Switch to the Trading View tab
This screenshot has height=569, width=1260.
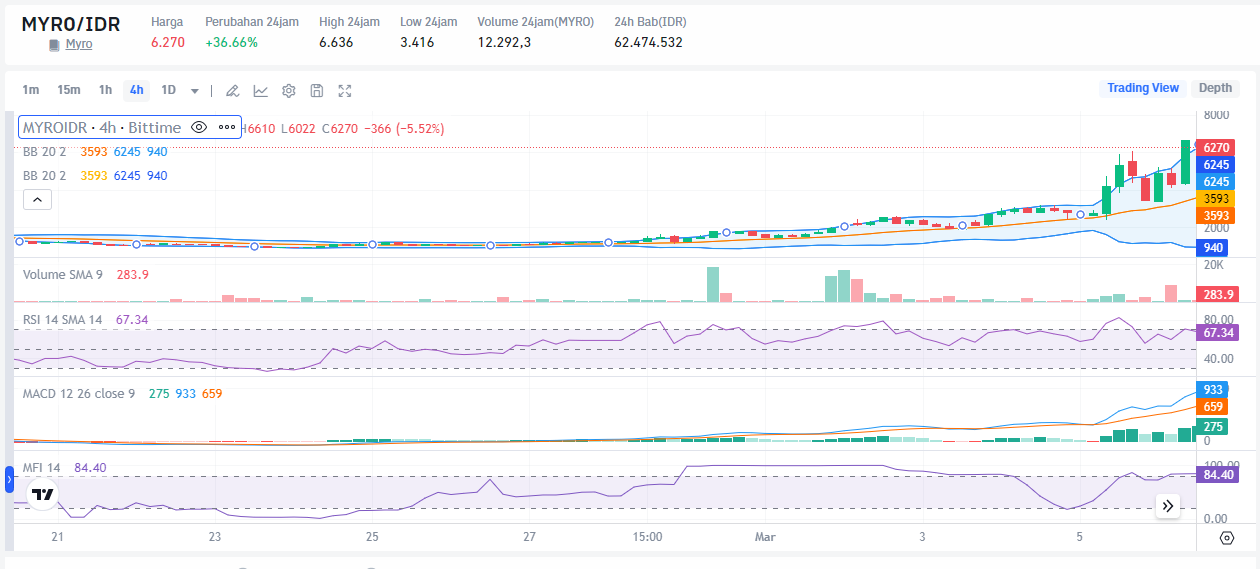point(1143,88)
